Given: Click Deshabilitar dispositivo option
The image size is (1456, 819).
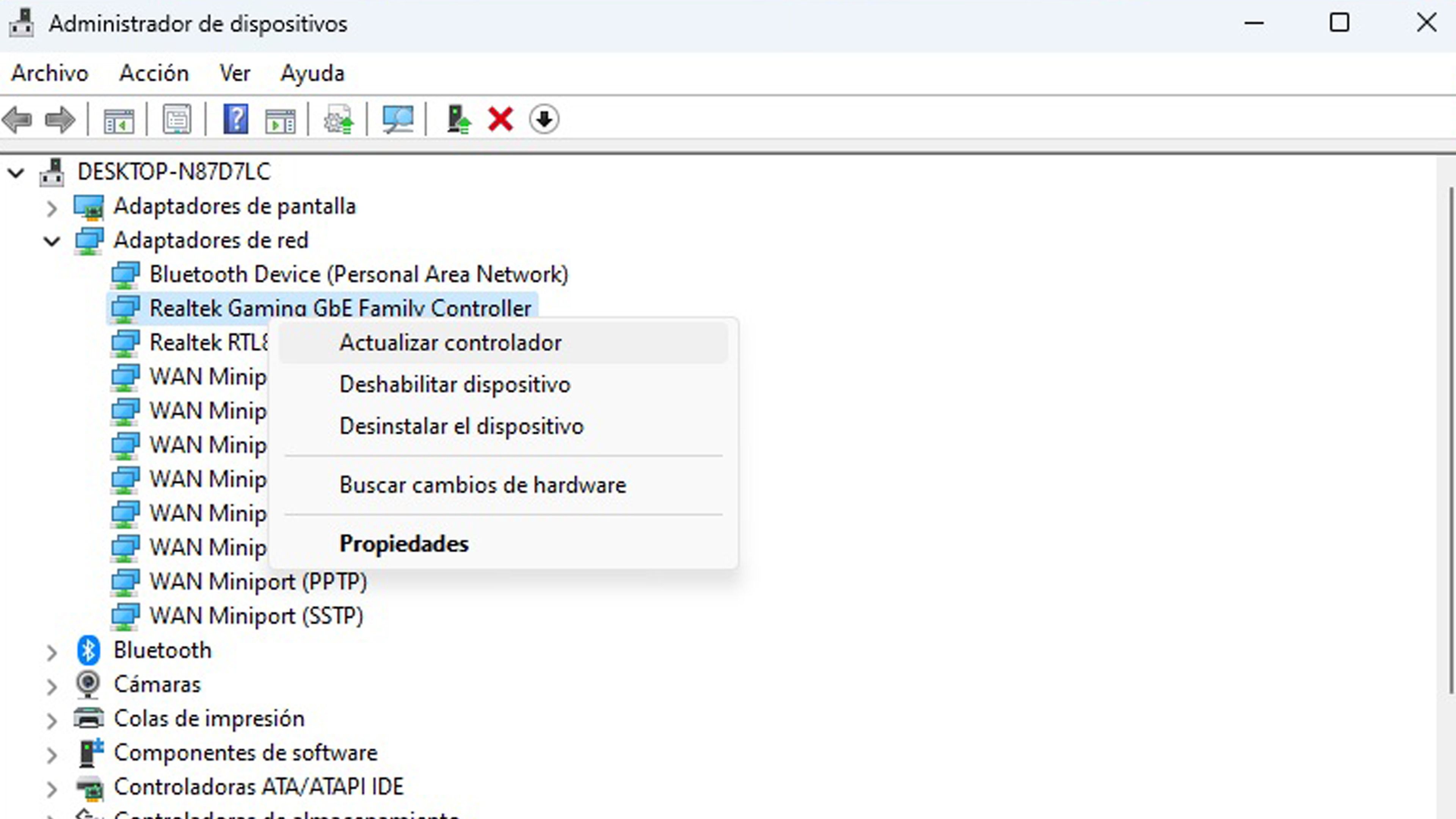Looking at the screenshot, I should tap(454, 384).
